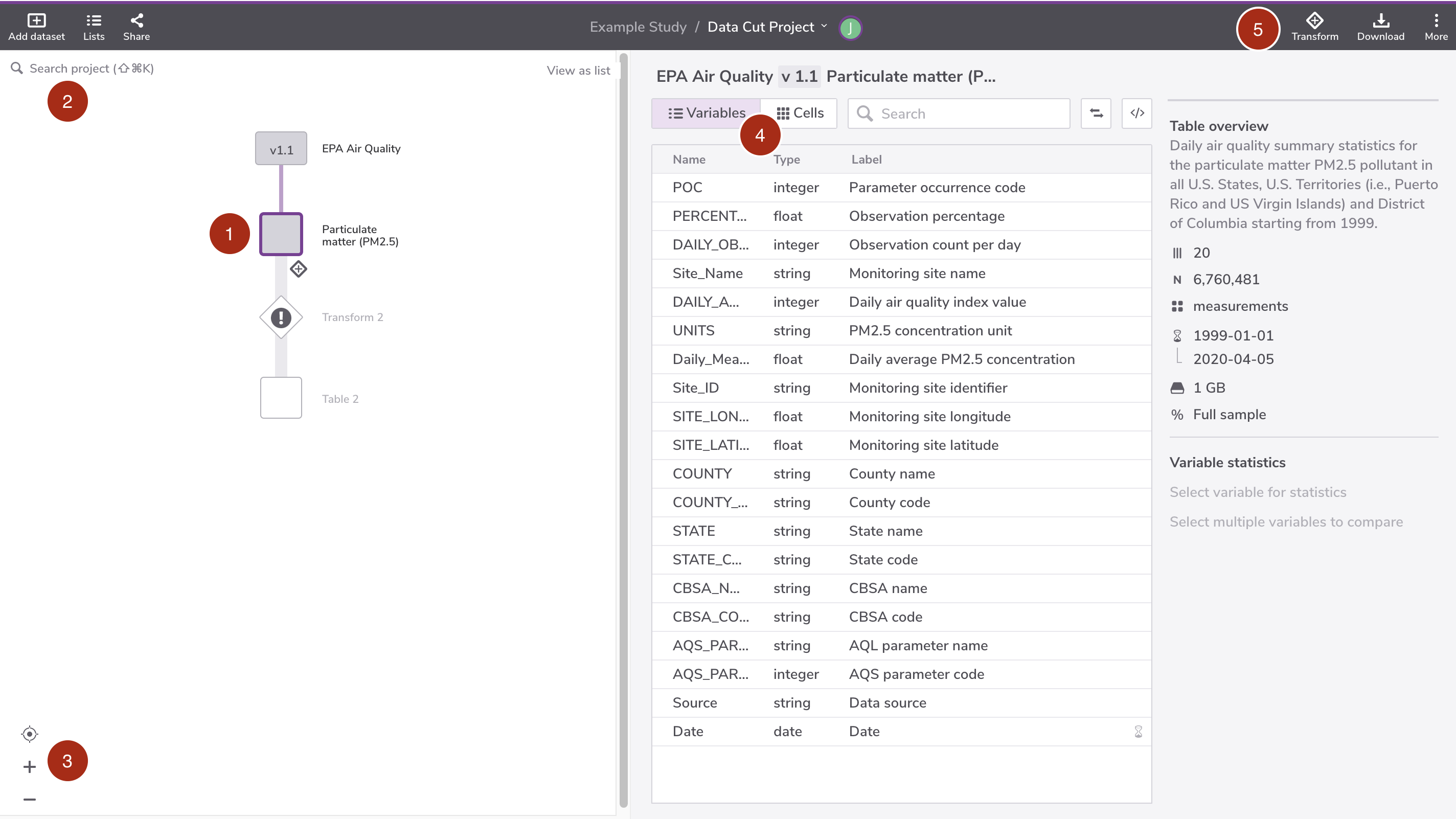1456x819 pixels.
Task: Click the variable Search field
Action: (x=959, y=113)
